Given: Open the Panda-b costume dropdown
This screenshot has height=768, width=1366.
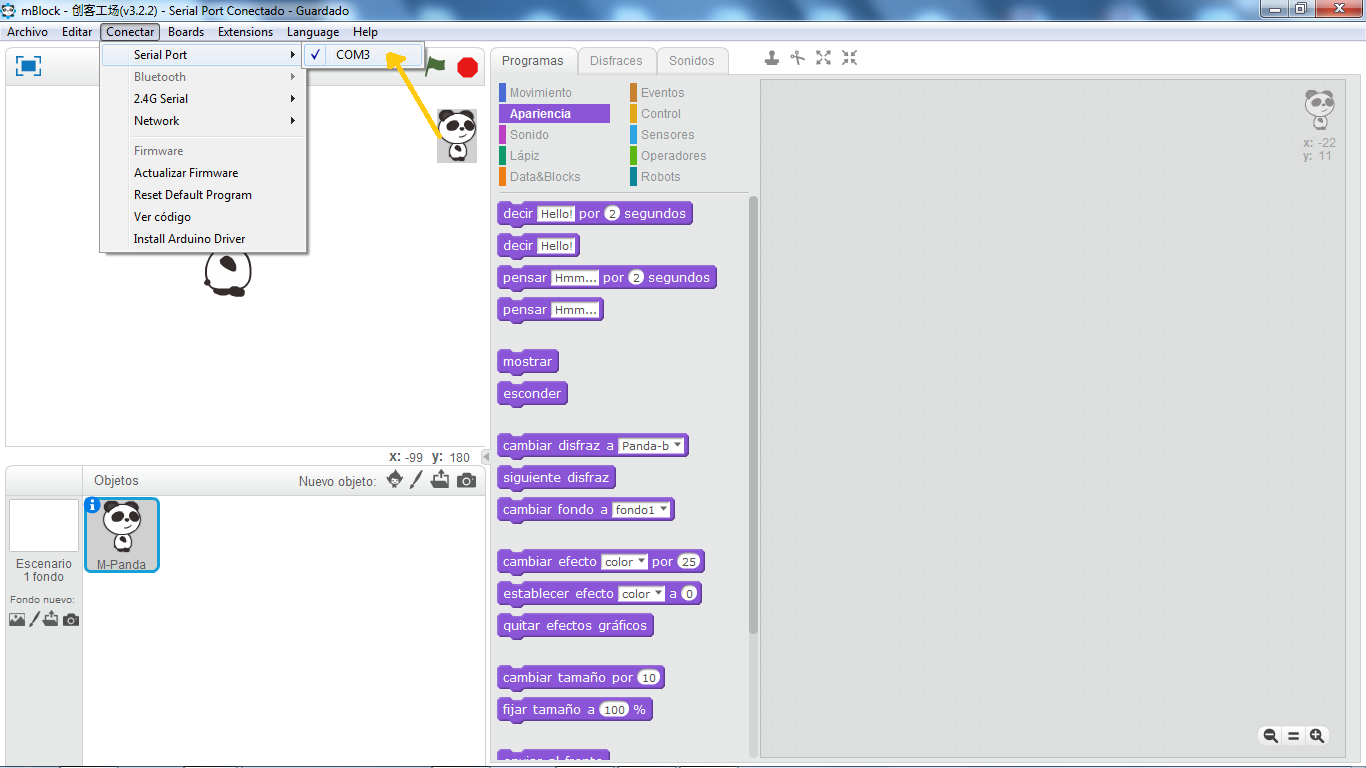Looking at the screenshot, I should coord(652,445).
